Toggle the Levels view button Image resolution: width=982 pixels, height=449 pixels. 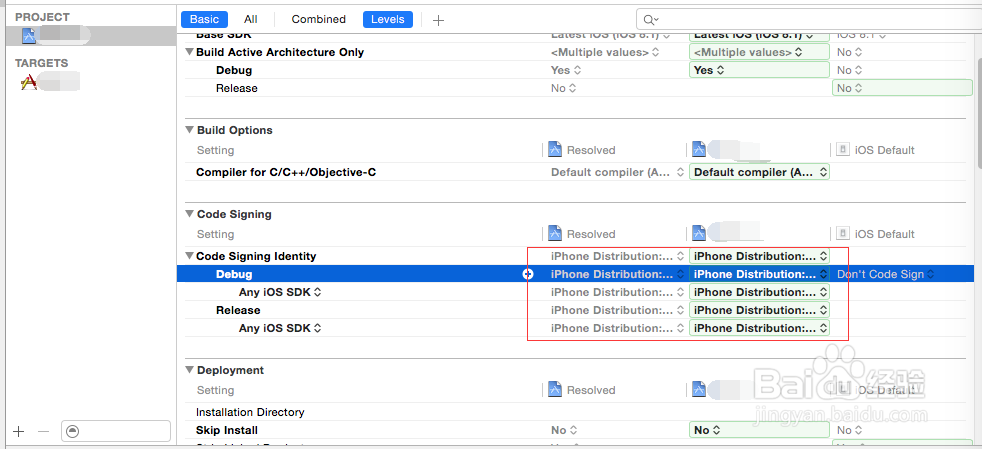coord(387,19)
